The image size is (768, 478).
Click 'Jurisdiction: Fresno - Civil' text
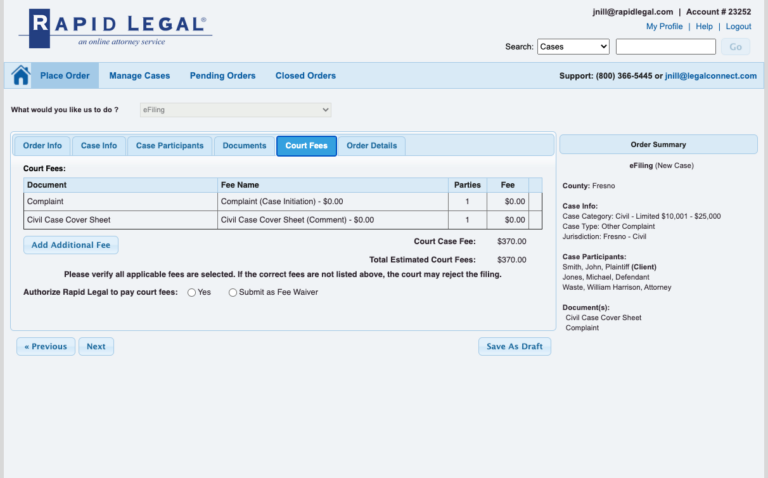604,237
